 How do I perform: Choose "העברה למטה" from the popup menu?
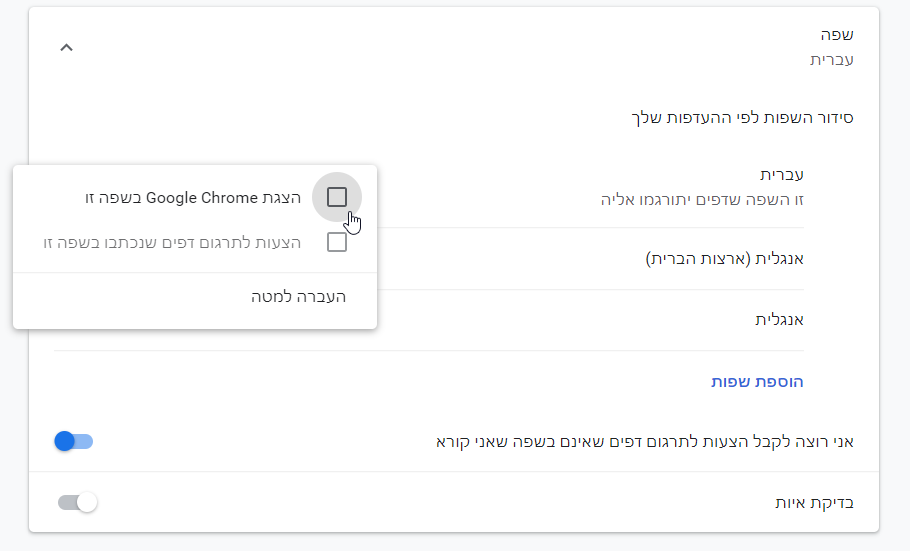pyautogui.click(x=298, y=297)
